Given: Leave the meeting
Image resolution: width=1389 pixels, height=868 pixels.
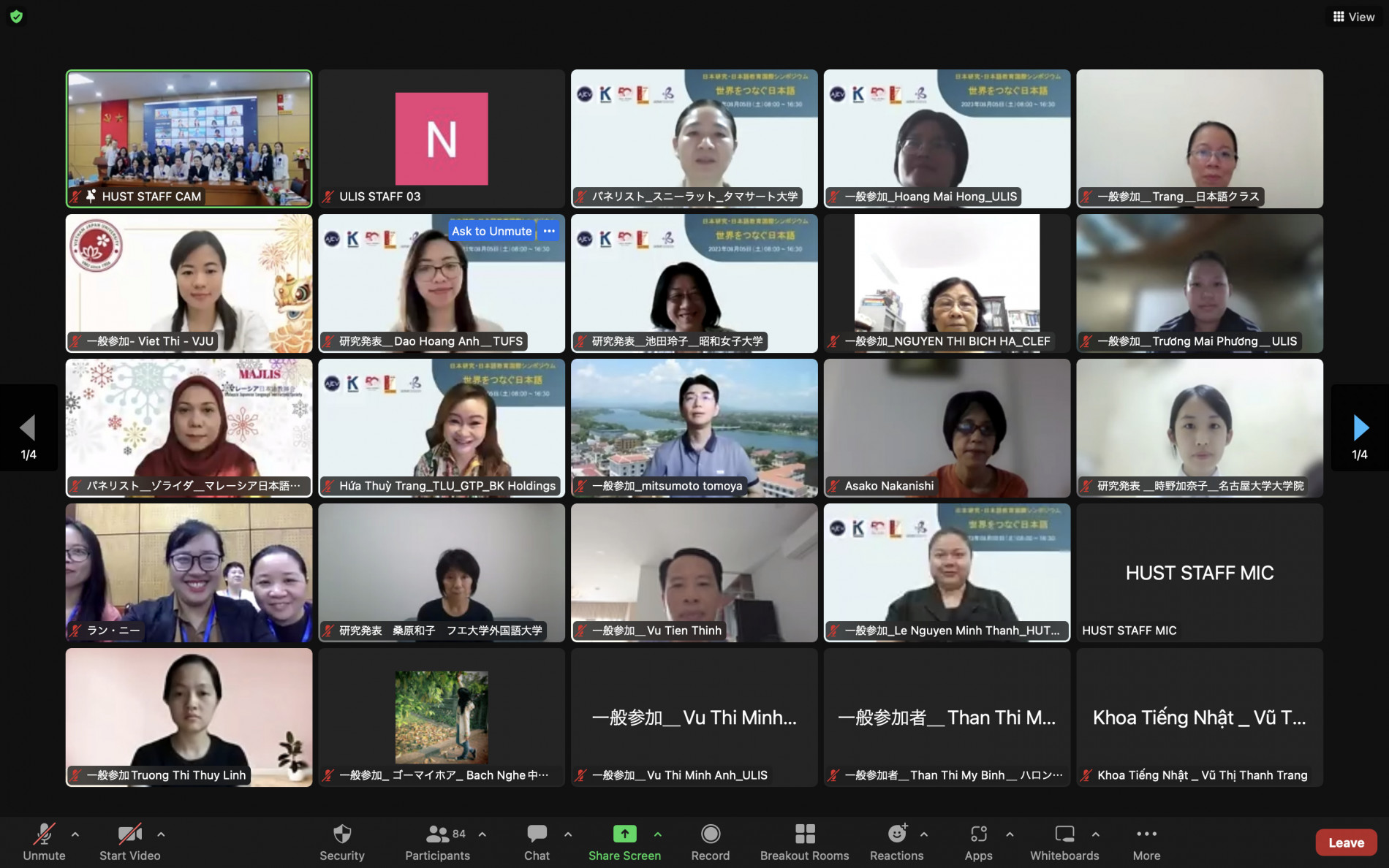Looking at the screenshot, I should point(1346,842).
